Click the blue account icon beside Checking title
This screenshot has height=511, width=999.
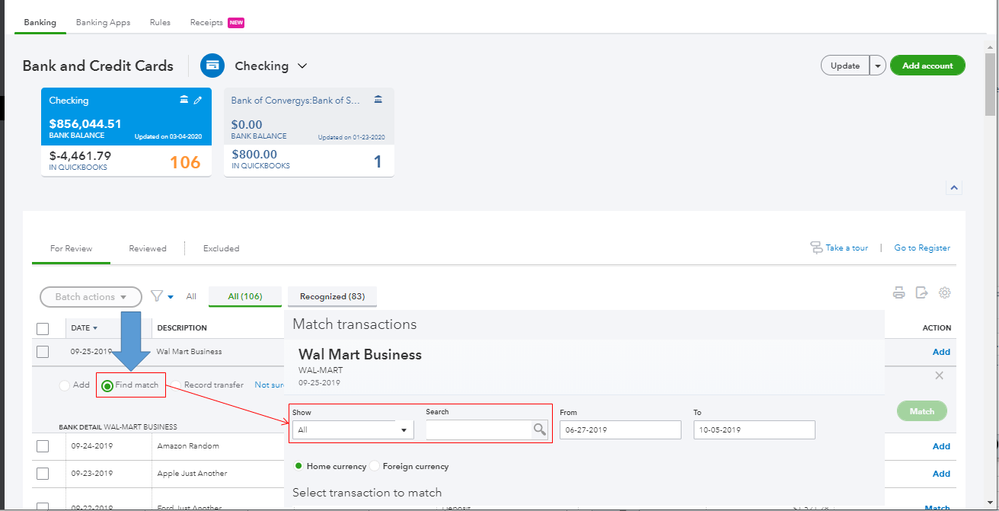(212, 66)
